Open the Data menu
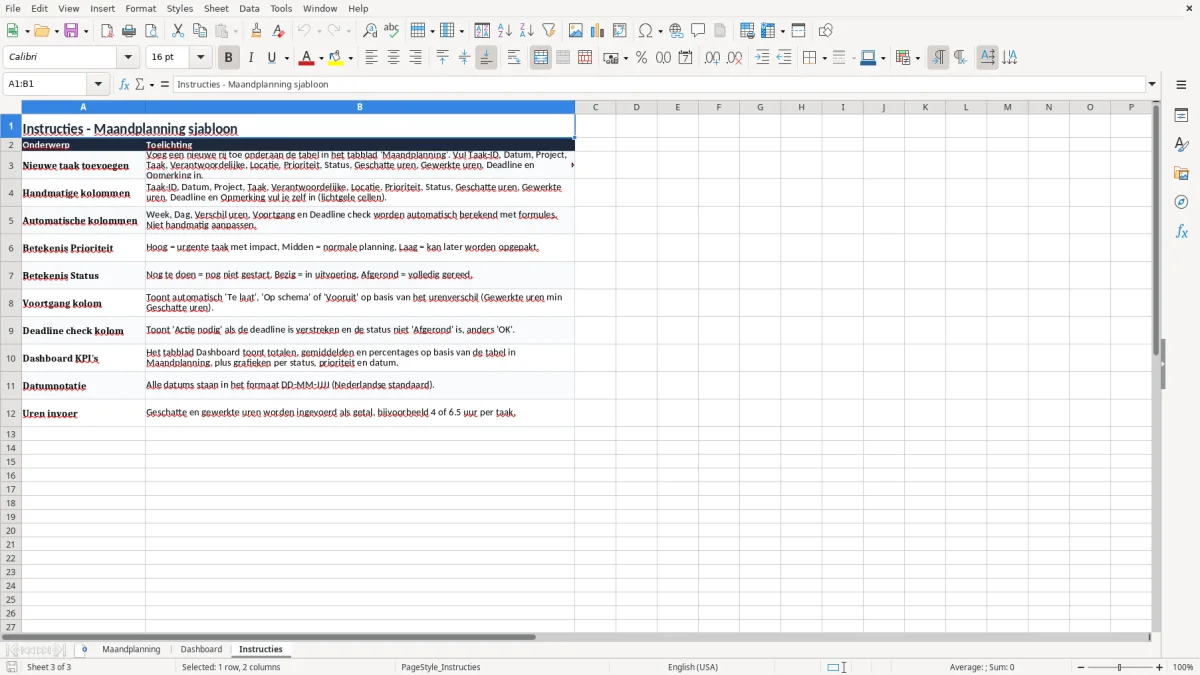The height and width of the screenshot is (675, 1200). click(249, 8)
